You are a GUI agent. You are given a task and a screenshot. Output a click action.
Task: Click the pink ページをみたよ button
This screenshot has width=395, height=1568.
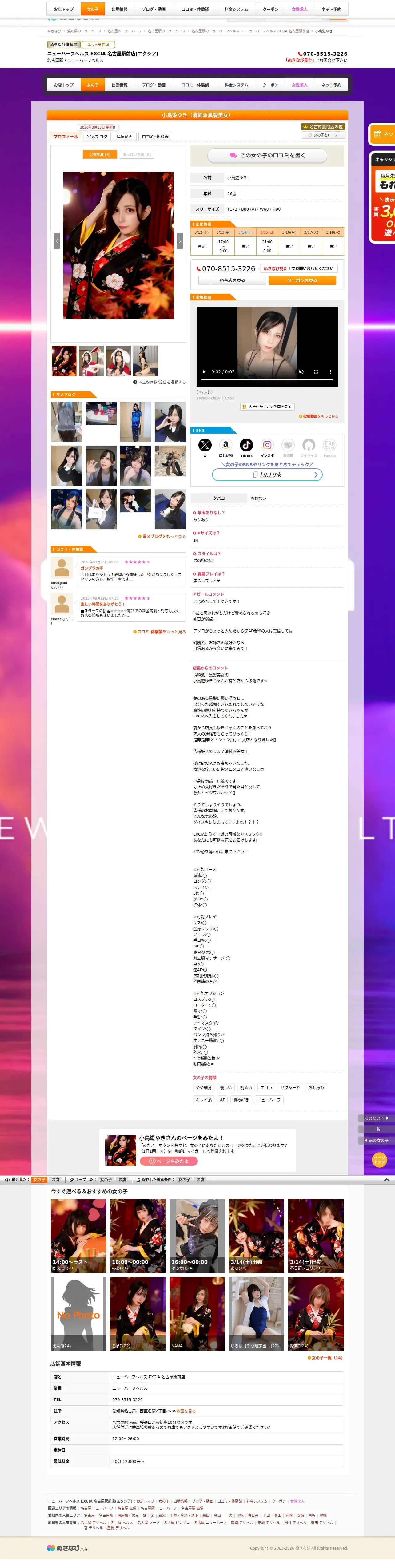[169, 1161]
